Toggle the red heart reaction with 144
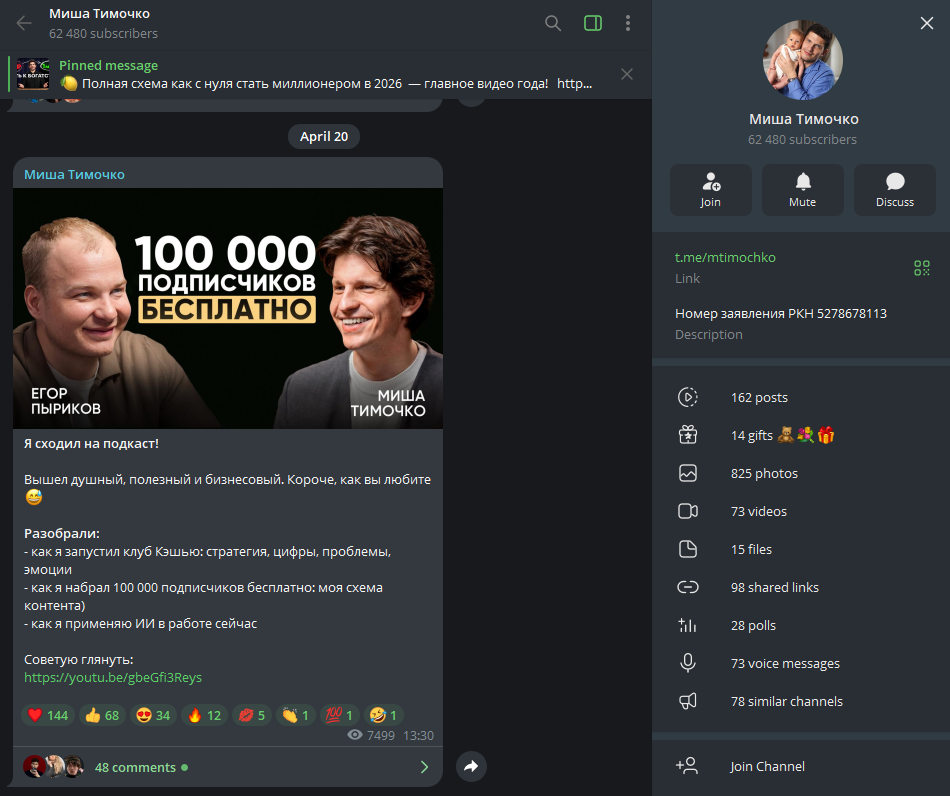950x796 pixels. pyautogui.click(x=48, y=715)
